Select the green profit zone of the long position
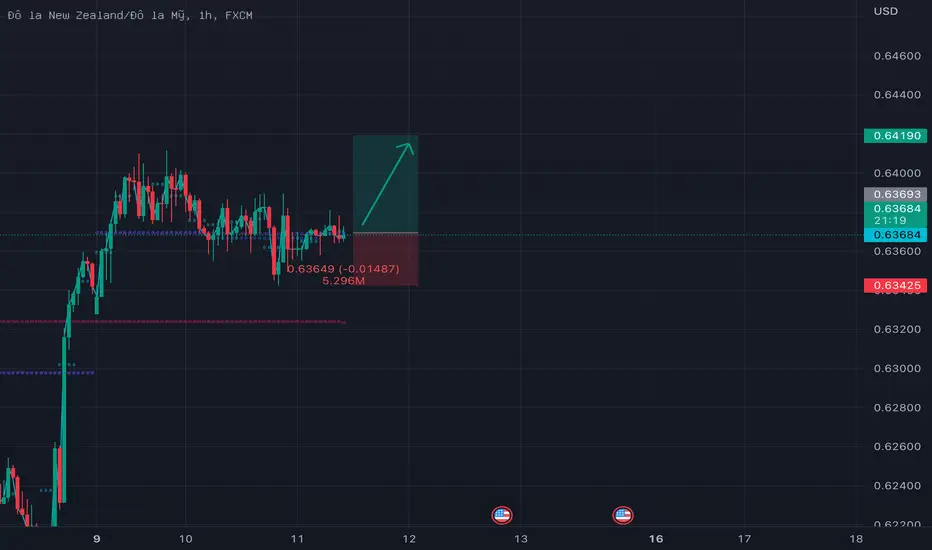The height and width of the screenshot is (550, 932). click(386, 184)
